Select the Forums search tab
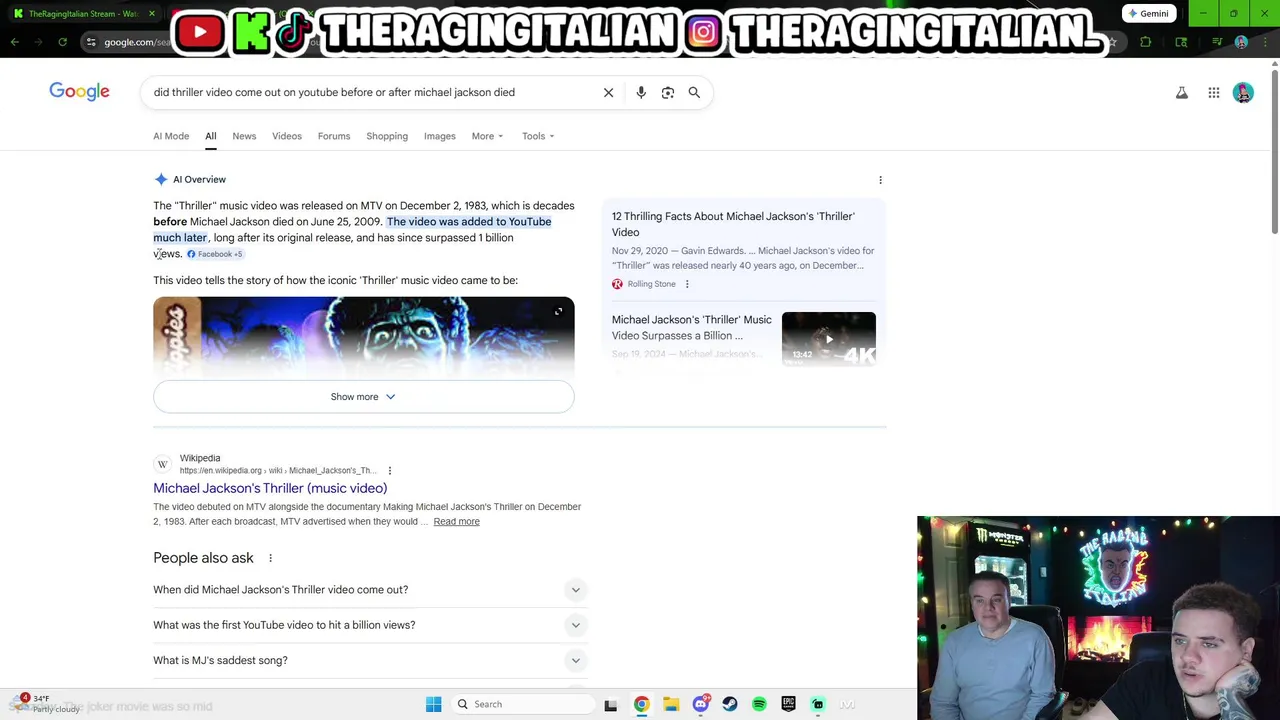The image size is (1280, 720). (x=334, y=136)
